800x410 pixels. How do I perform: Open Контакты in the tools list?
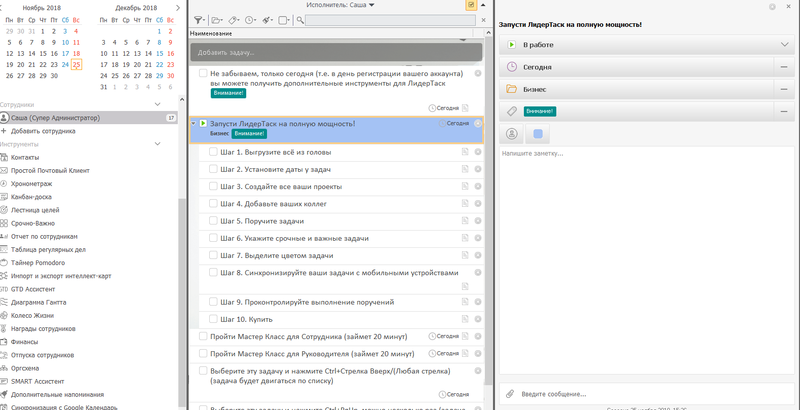25,158
